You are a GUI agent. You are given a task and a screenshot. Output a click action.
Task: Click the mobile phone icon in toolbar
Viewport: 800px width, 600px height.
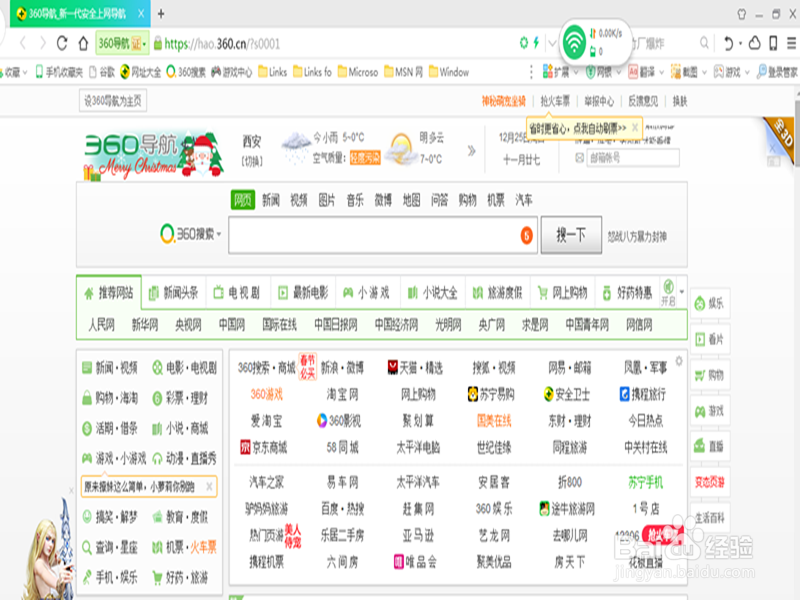(x=773, y=43)
